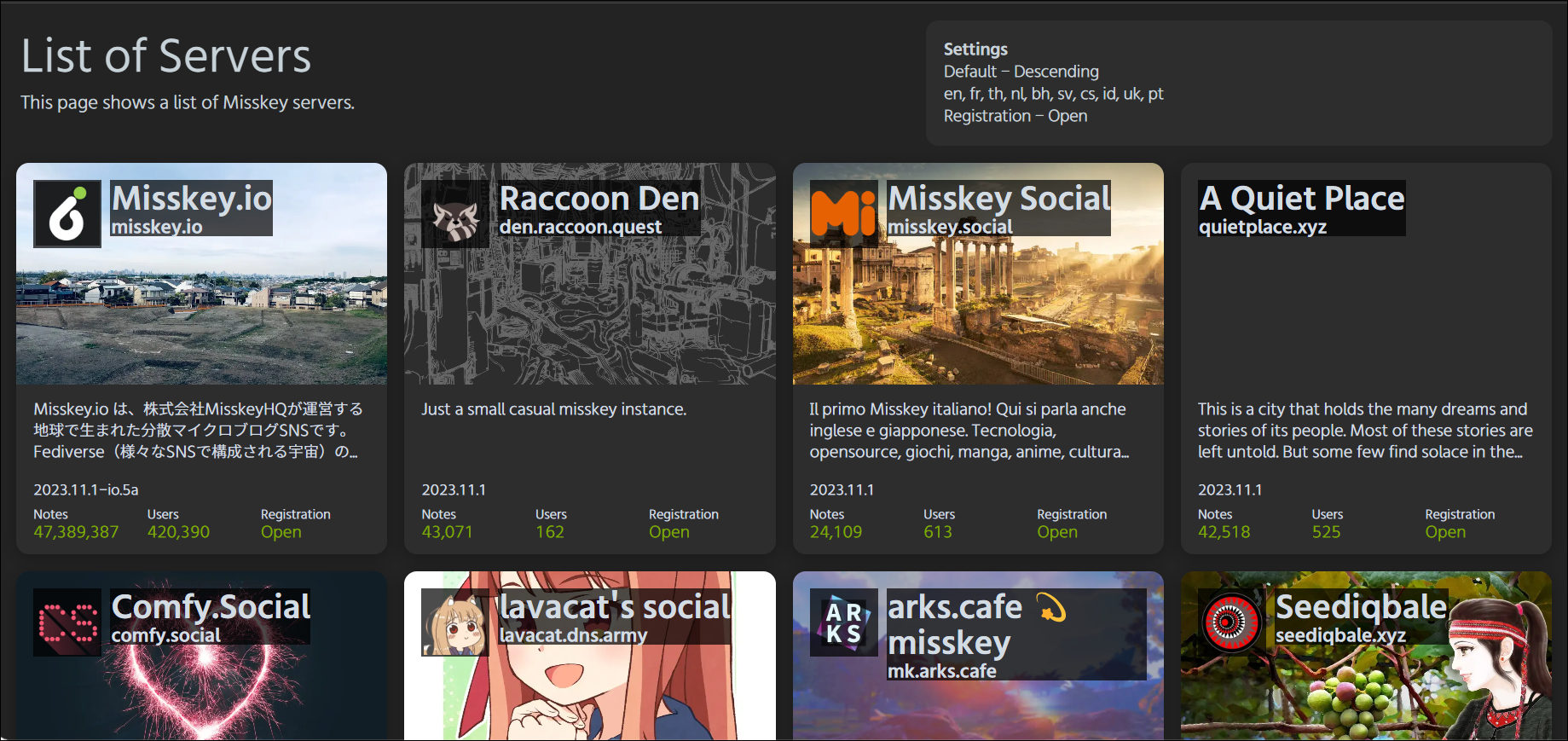Click the 'Registration – Open' filter setting

(x=1015, y=116)
